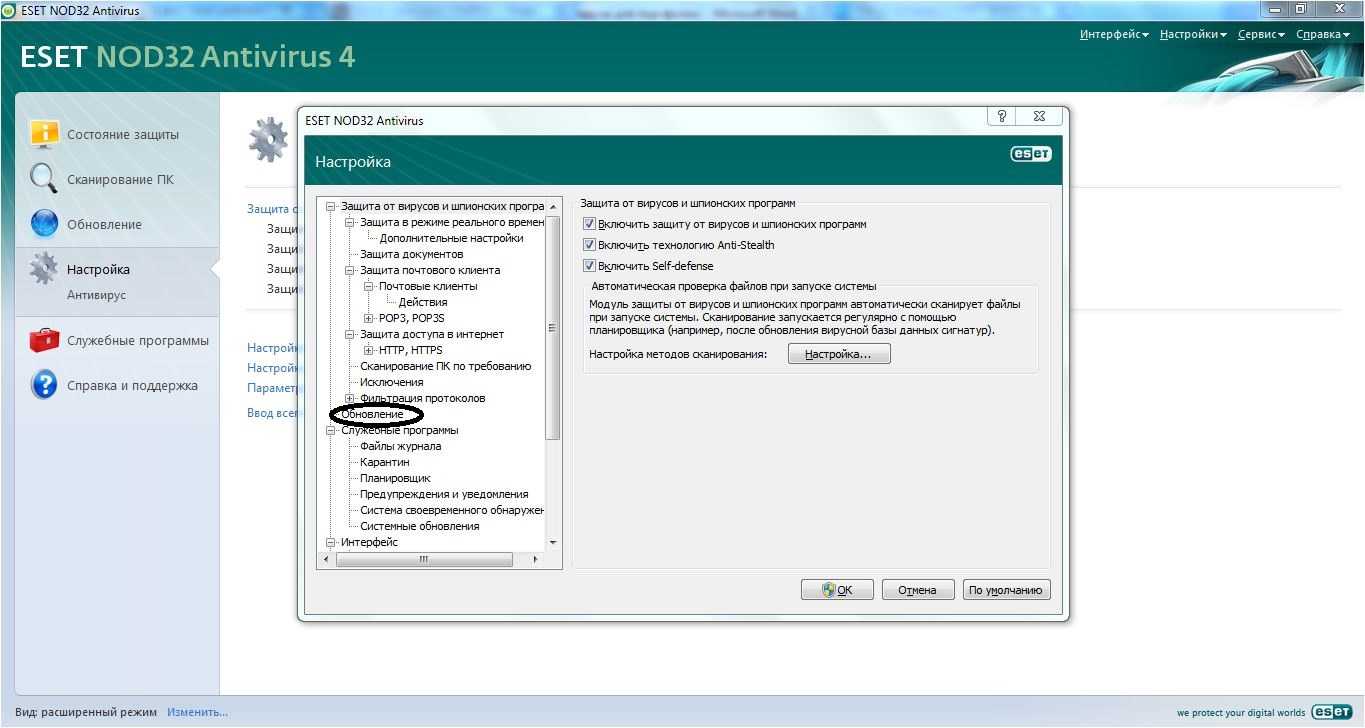The width and height of the screenshot is (1365, 728).
Task: Toggle Включить Self-defense checkbox
Action: click(x=589, y=266)
